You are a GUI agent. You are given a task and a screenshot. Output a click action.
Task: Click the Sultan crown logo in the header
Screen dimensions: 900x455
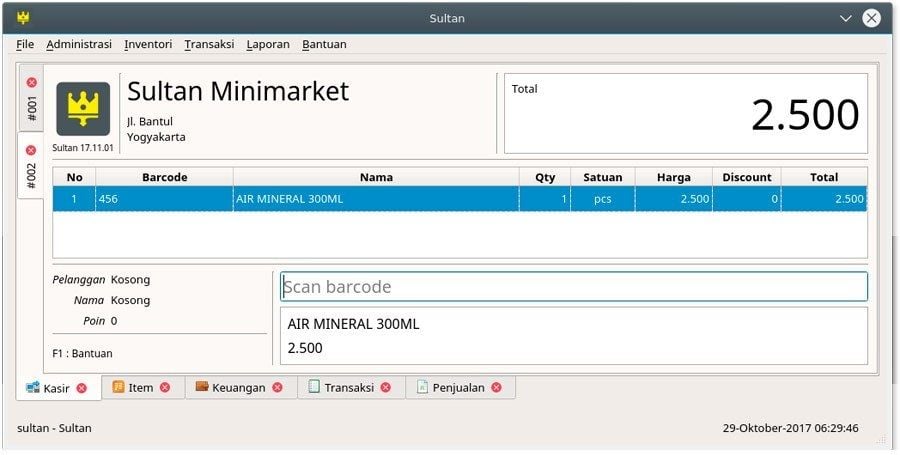(x=83, y=109)
